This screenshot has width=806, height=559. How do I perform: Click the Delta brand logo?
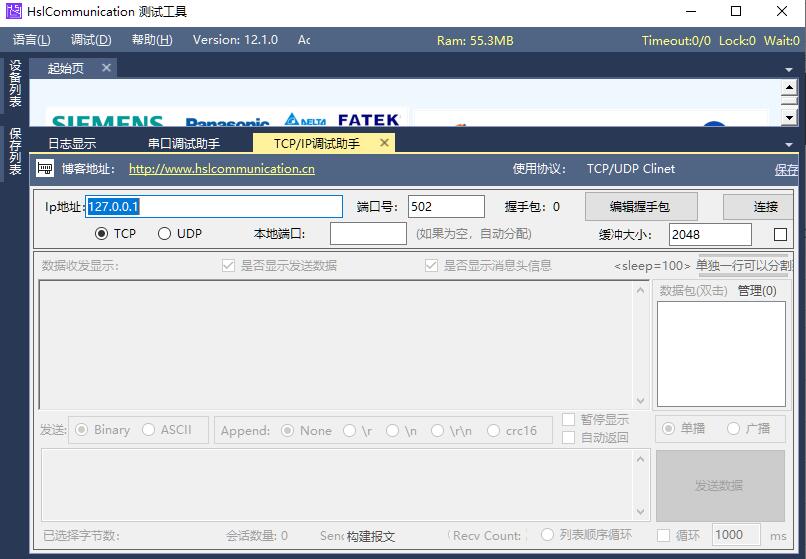pos(306,120)
